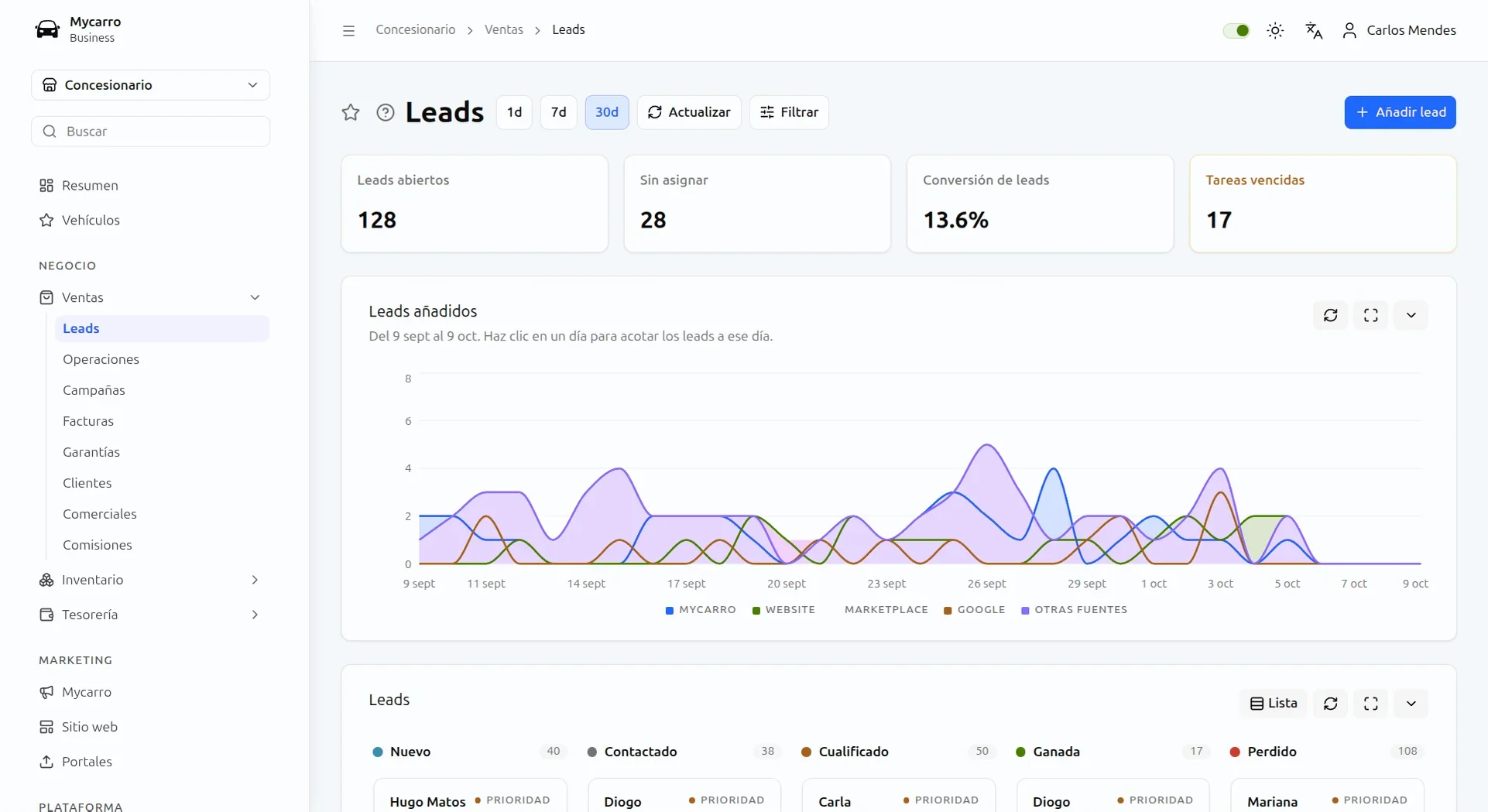Image resolution: width=1488 pixels, height=812 pixels.
Task: Open the Sin asignar card
Action: coord(757,204)
